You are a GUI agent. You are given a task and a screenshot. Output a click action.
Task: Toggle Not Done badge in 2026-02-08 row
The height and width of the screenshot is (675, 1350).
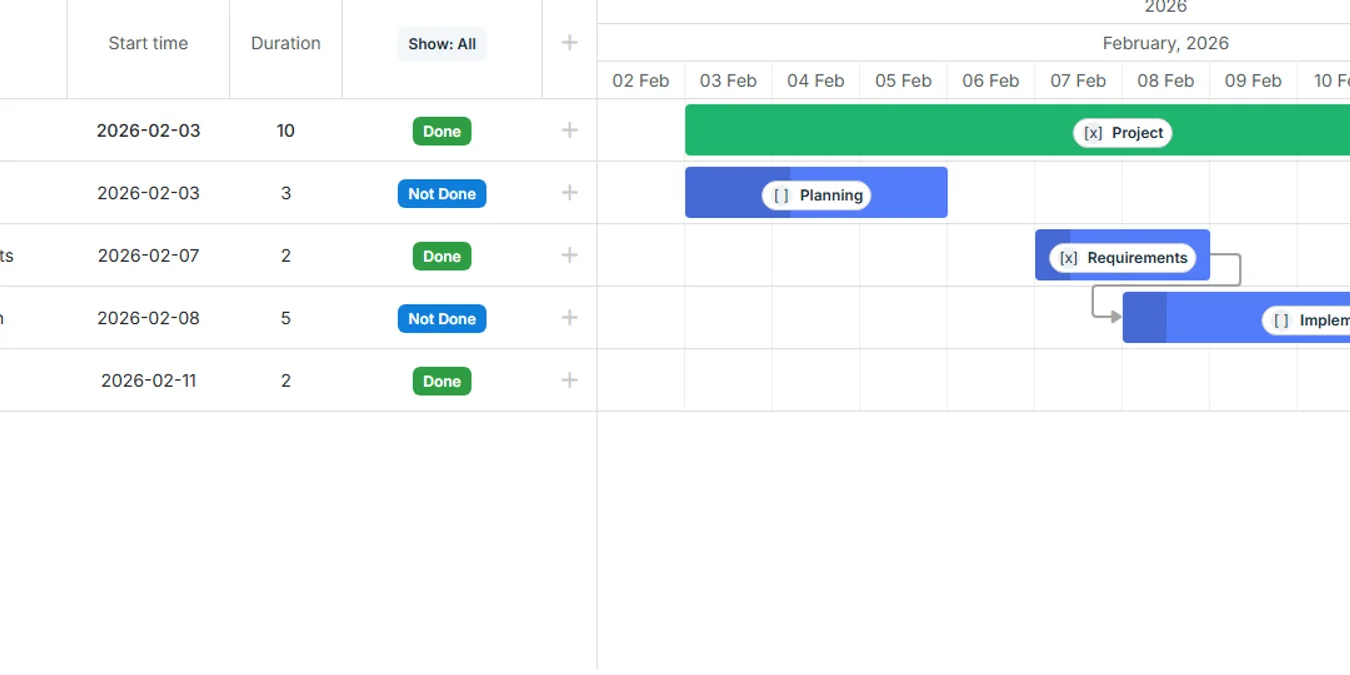[x=442, y=319]
